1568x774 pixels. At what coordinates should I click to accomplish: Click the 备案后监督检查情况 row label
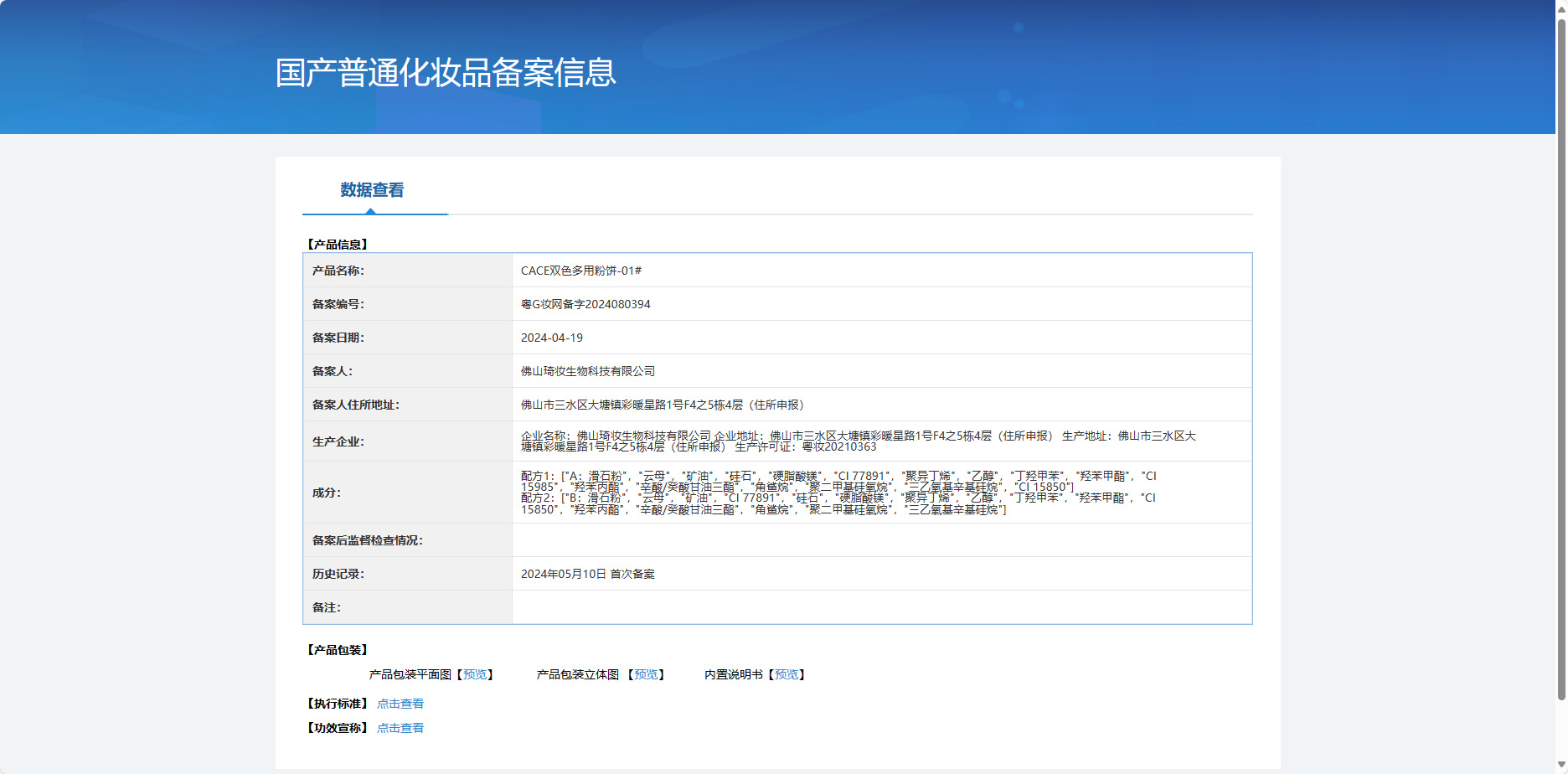point(368,540)
